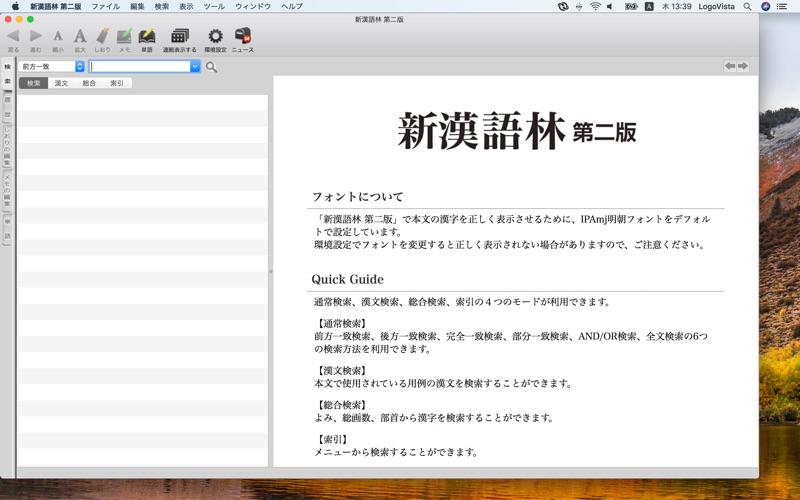This screenshot has height=500, width=800.
Task: Open 環境設定 gear icon
Action: (x=215, y=37)
